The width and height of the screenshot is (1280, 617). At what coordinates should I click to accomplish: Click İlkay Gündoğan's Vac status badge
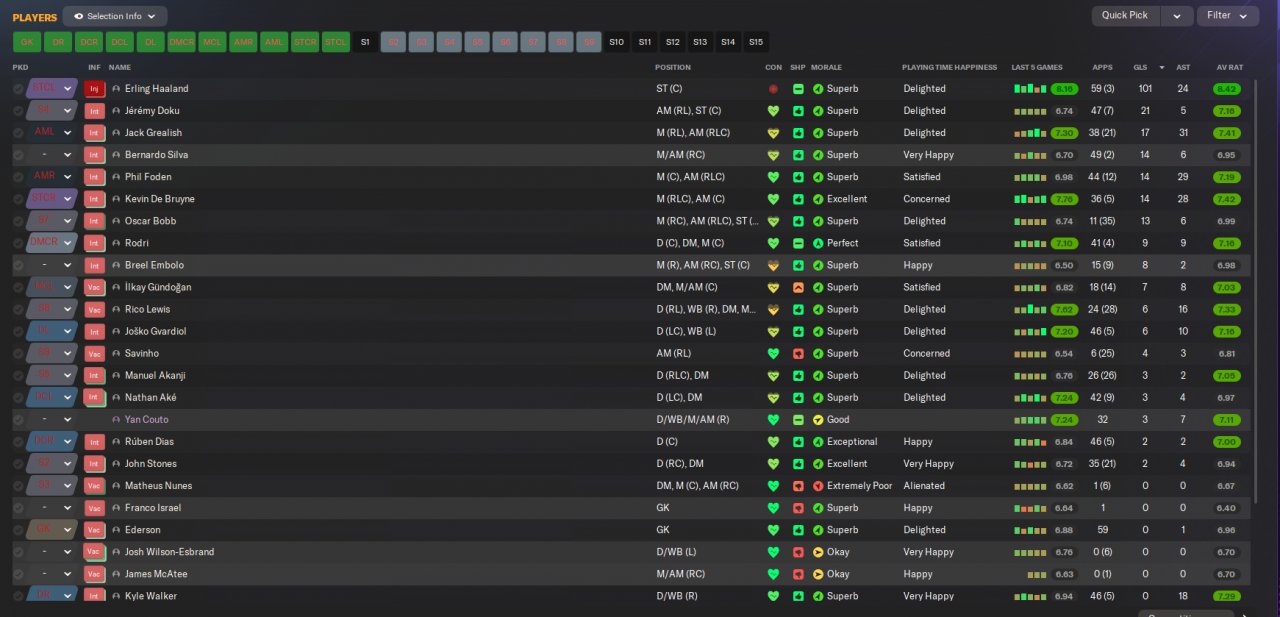tap(95, 287)
